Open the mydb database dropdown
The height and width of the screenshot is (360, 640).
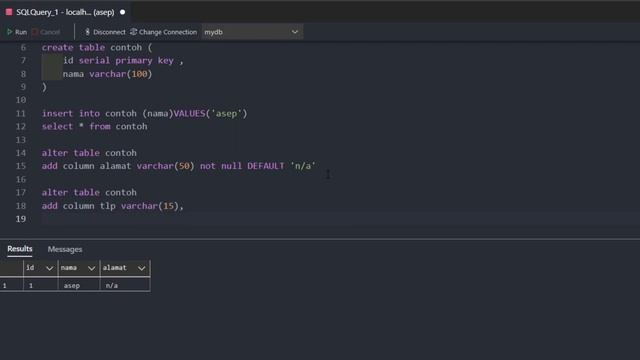coord(252,32)
